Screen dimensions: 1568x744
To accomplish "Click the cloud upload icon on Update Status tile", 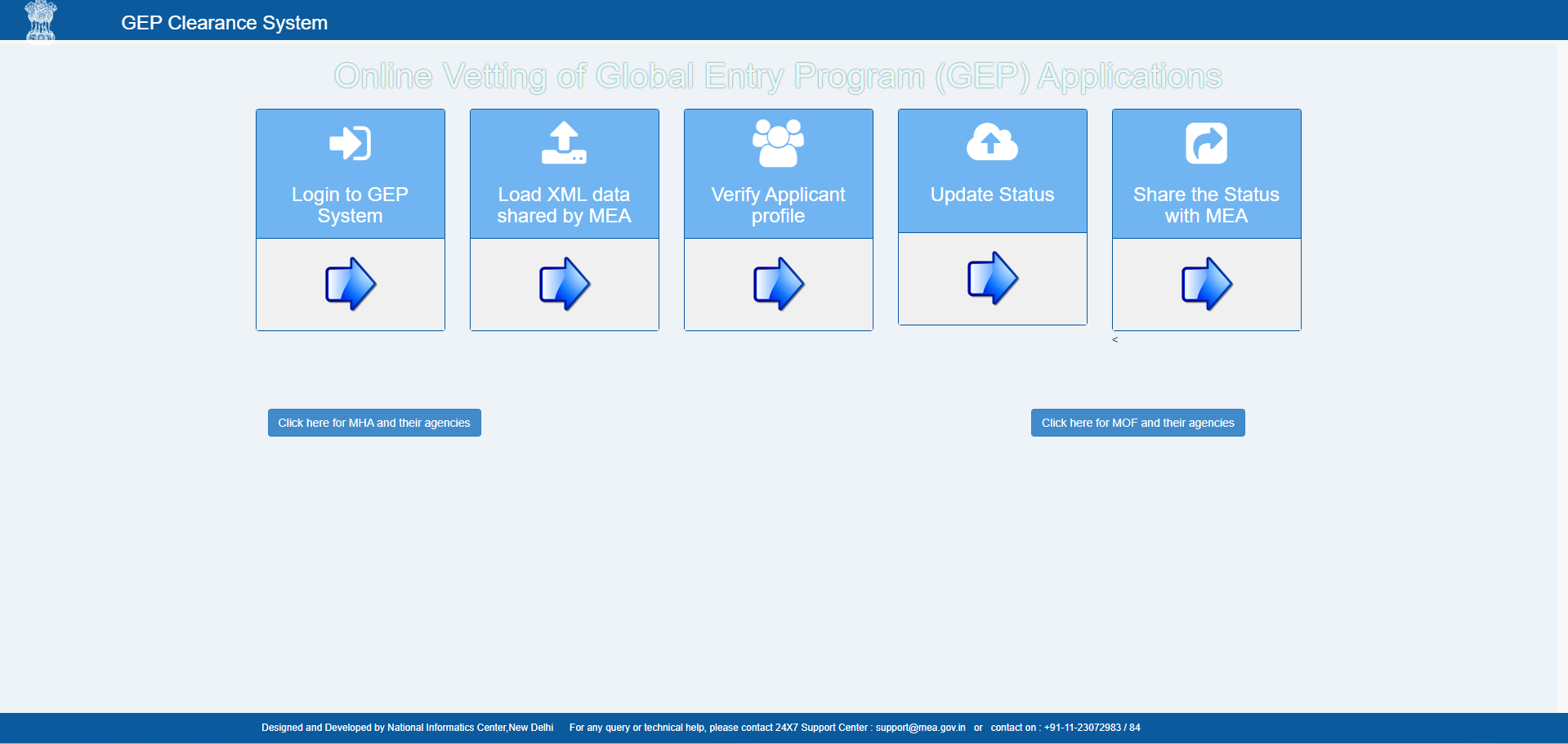I will coord(992,141).
